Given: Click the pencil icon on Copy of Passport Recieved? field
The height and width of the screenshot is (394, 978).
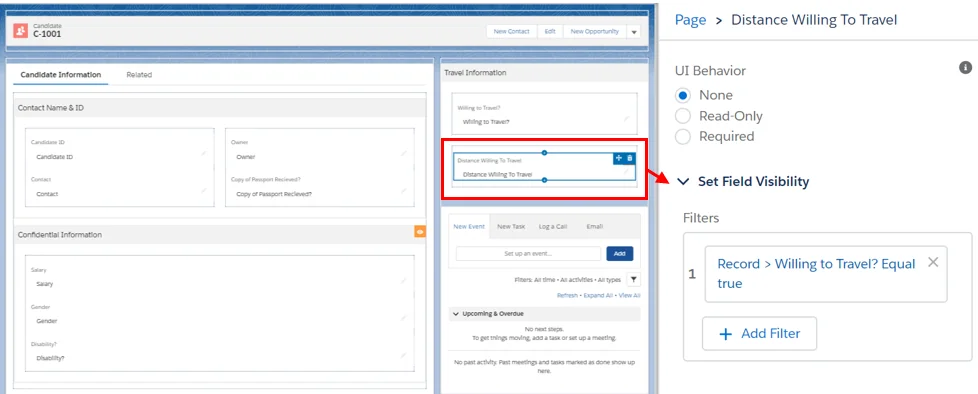Looking at the screenshot, I should coord(404,190).
